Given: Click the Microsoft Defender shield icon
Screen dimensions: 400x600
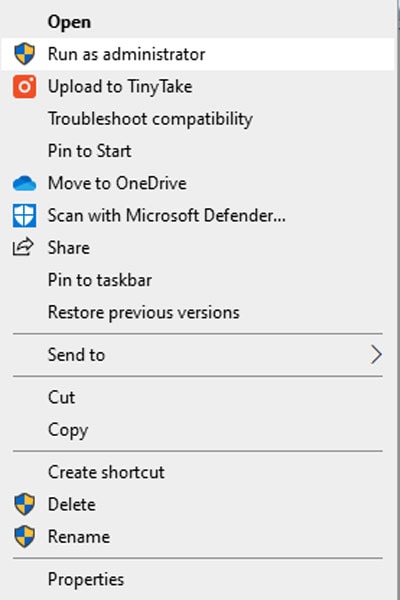Looking at the screenshot, I should 24,215.
